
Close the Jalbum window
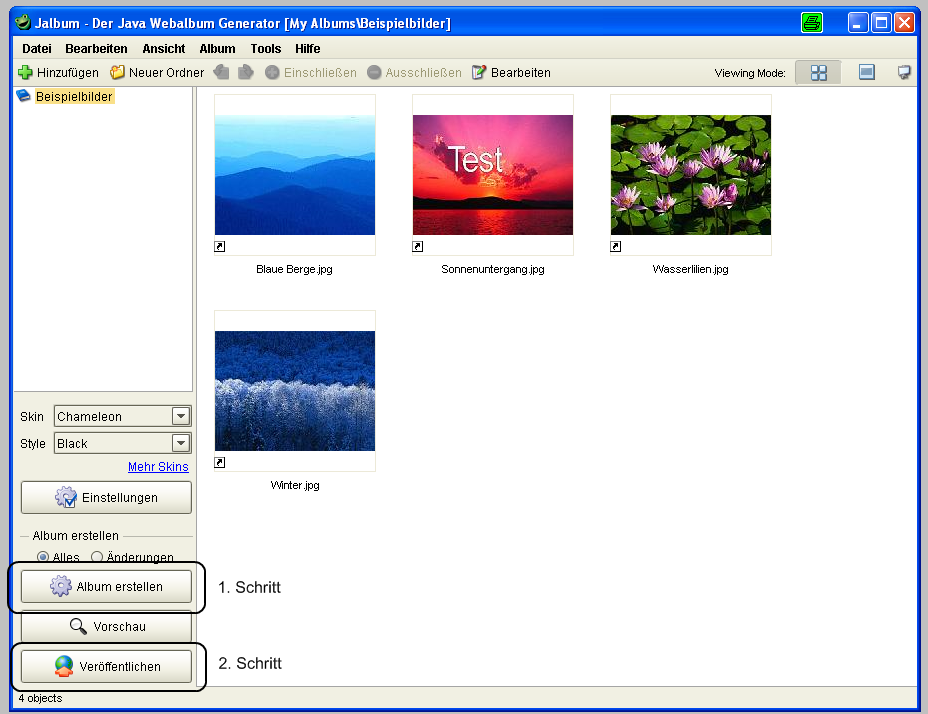point(904,23)
